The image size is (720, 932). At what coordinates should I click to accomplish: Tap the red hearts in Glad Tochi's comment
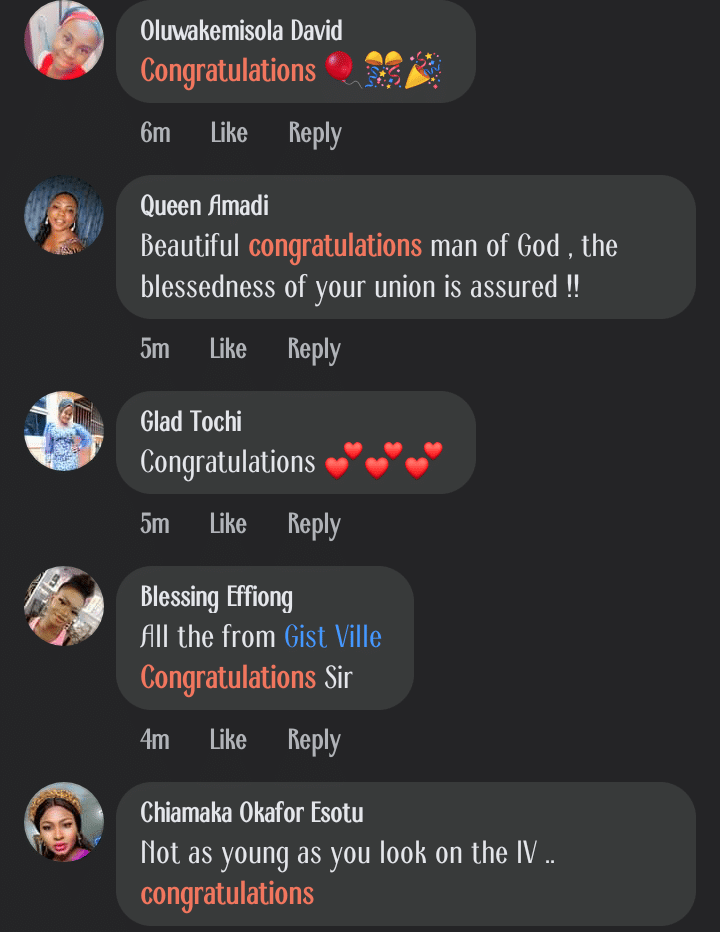tap(384, 462)
